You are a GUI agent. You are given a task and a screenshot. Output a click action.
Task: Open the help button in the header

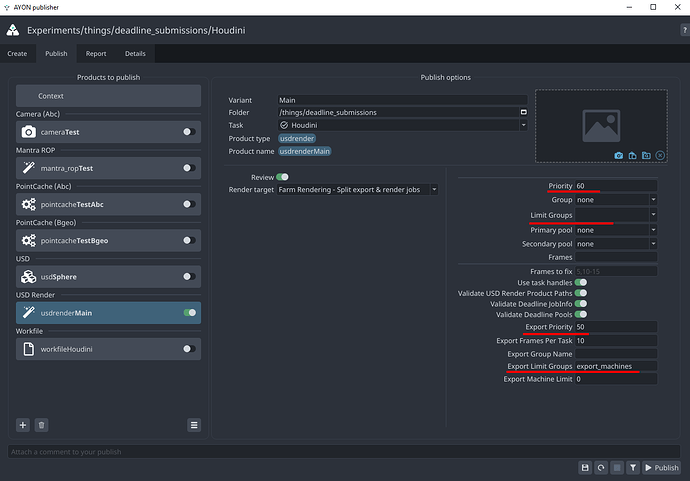point(684,30)
